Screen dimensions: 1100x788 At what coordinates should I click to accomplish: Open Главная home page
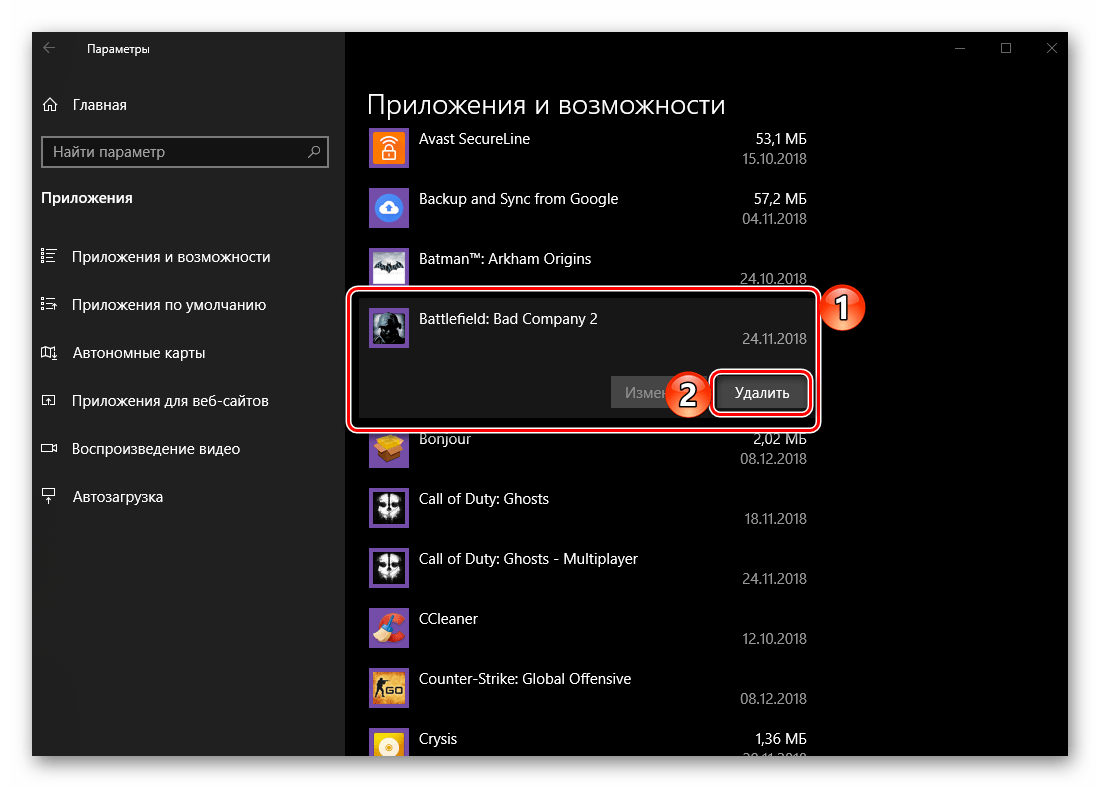[x=98, y=105]
